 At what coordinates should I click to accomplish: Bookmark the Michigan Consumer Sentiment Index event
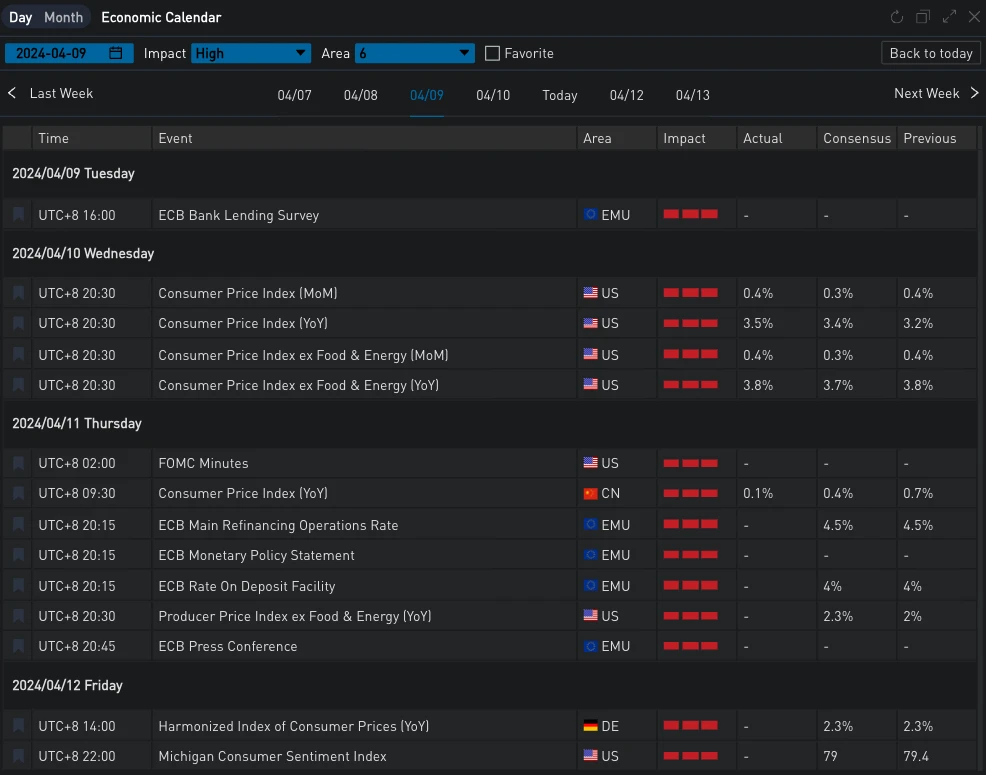point(18,756)
